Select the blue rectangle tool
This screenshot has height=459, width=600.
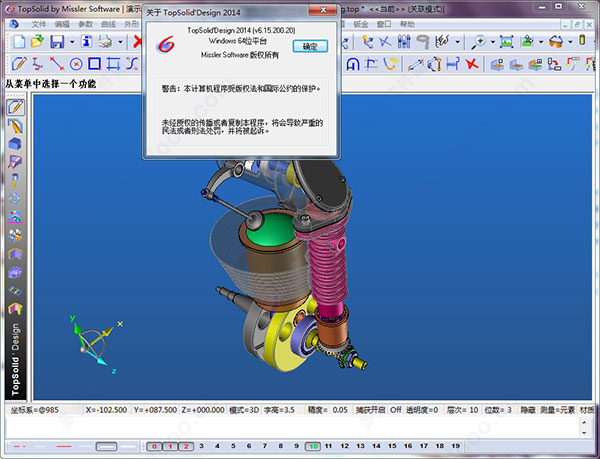tap(95, 64)
